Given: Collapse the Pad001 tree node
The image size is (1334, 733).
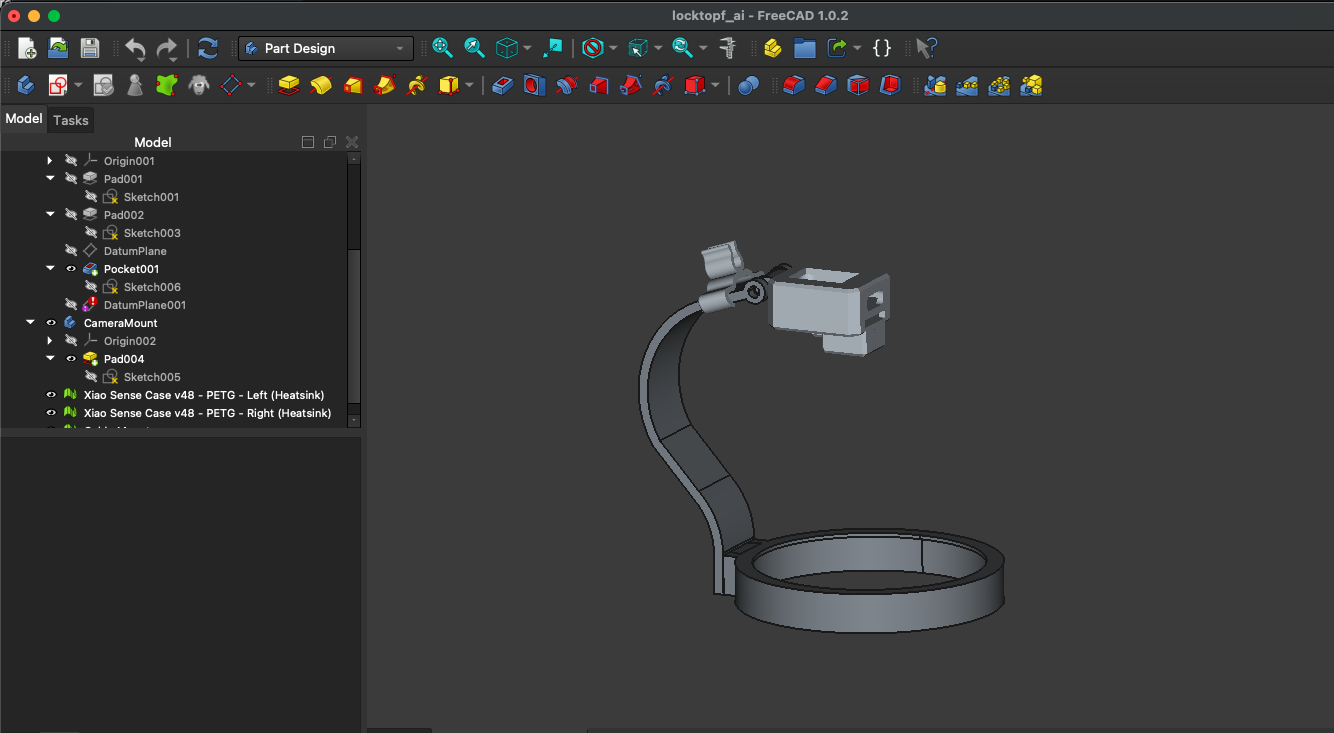Looking at the screenshot, I should pos(50,179).
